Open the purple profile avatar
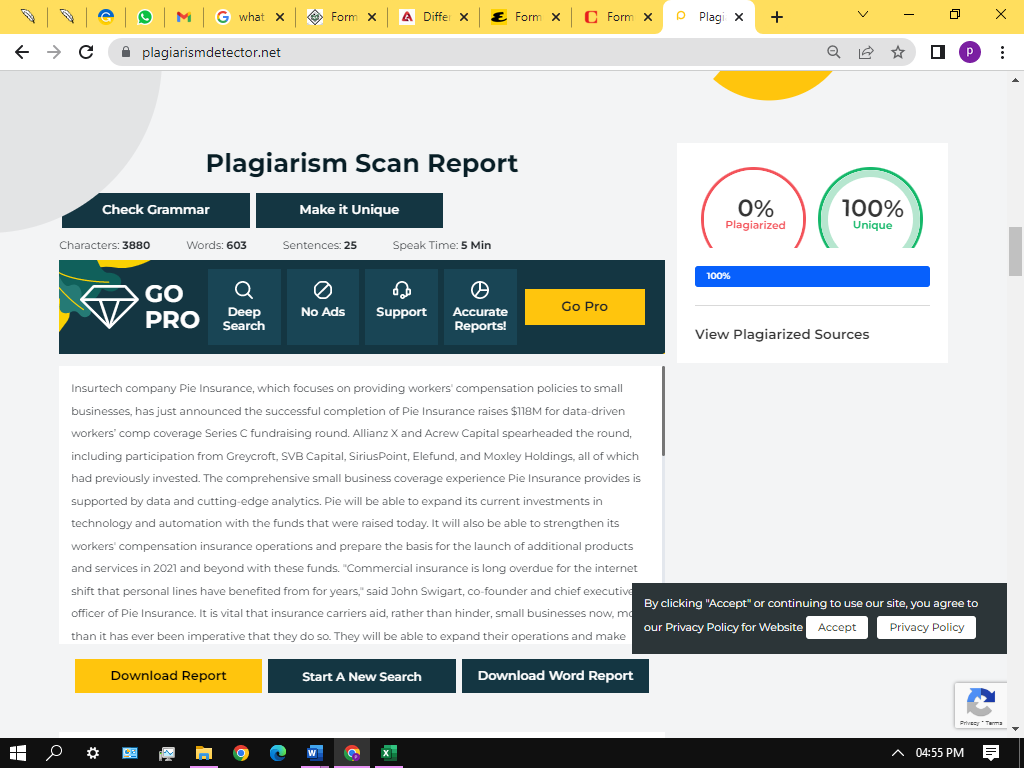The image size is (1024, 768). [970, 52]
